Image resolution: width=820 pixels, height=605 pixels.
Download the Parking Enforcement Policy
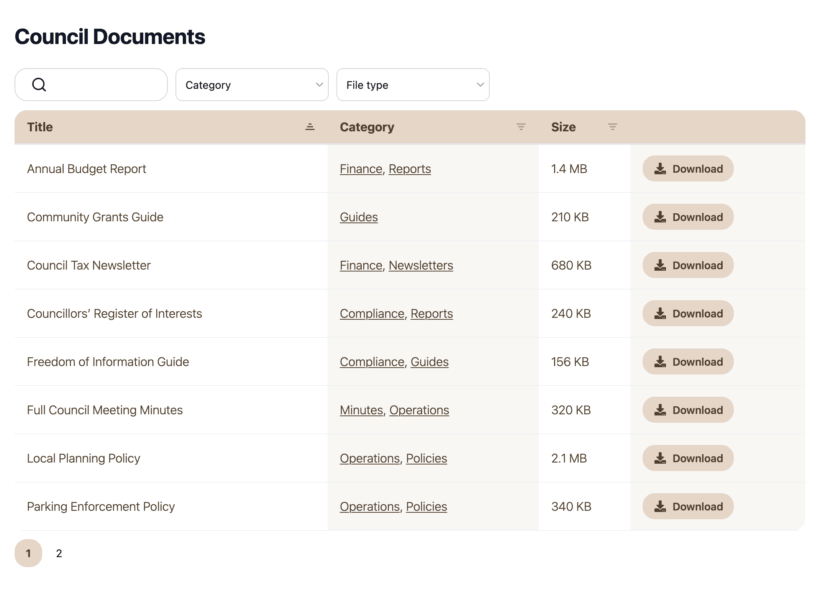[x=688, y=506]
